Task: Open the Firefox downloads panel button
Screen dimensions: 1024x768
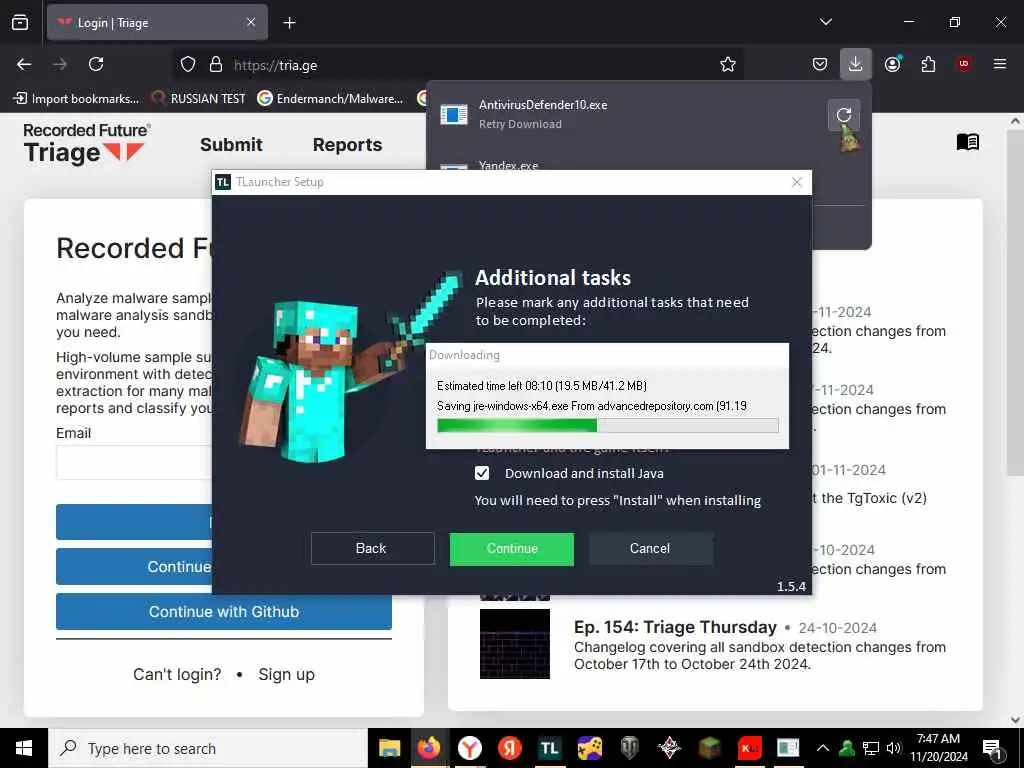Action: [856, 64]
